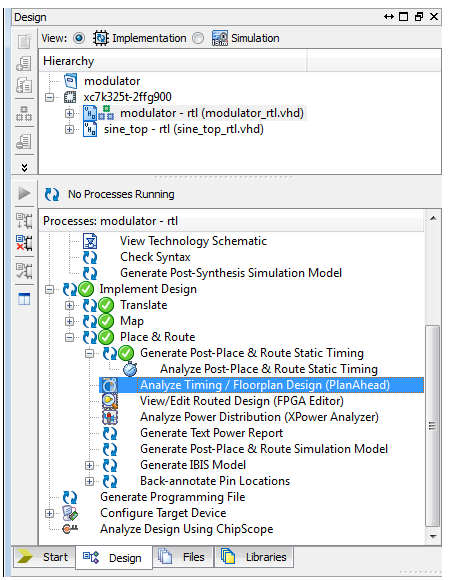Screen dimensions: 452x580
Task: Collapse Generate Post-Place & Route Static Timing node
Action: pos(89,353)
